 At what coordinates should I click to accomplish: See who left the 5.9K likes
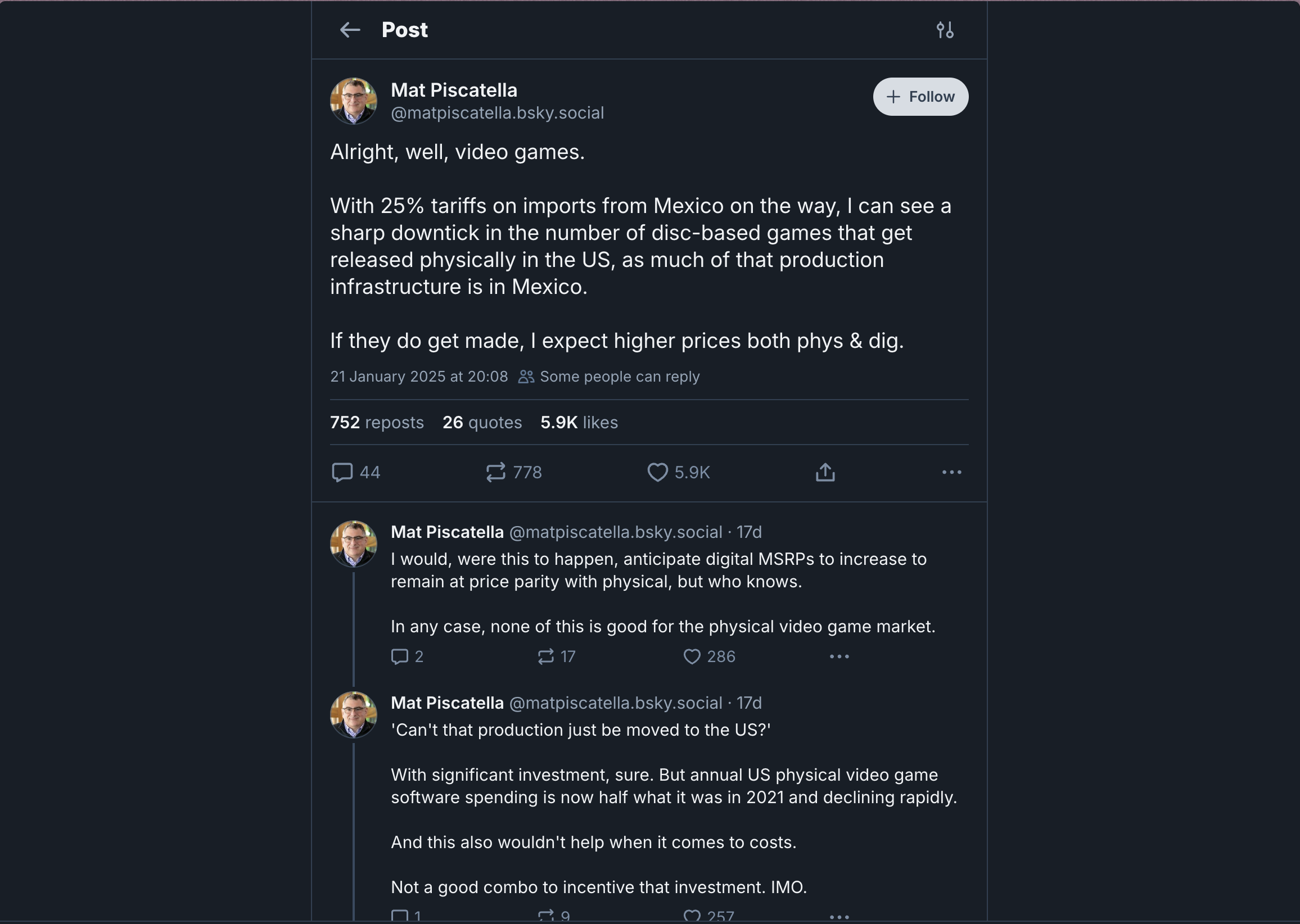tap(579, 422)
